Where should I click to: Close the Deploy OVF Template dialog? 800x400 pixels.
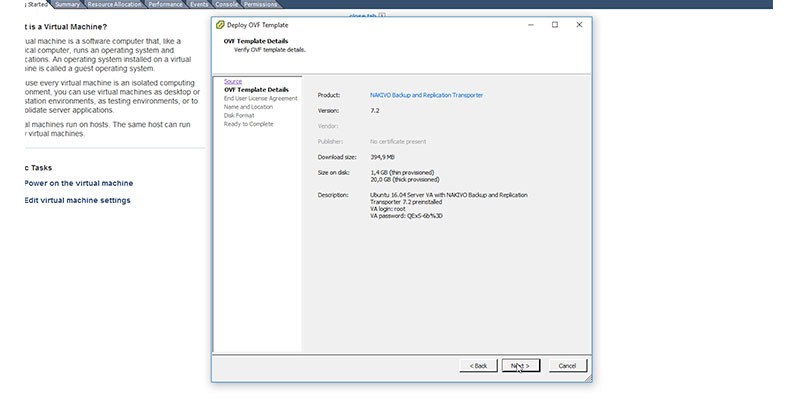click(x=579, y=24)
